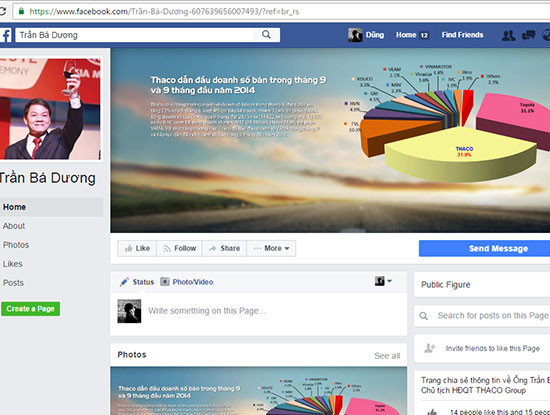This screenshot has height=415, width=550.
Task: Click the search icon in the posts search box
Action: (x=424, y=316)
